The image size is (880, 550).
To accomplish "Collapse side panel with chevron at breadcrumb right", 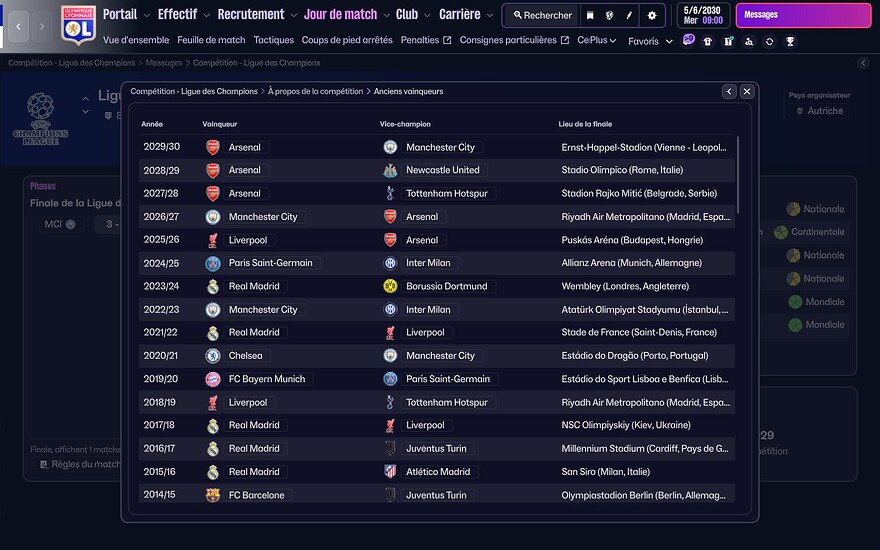I will pyautogui.click(x=863, y=63).
